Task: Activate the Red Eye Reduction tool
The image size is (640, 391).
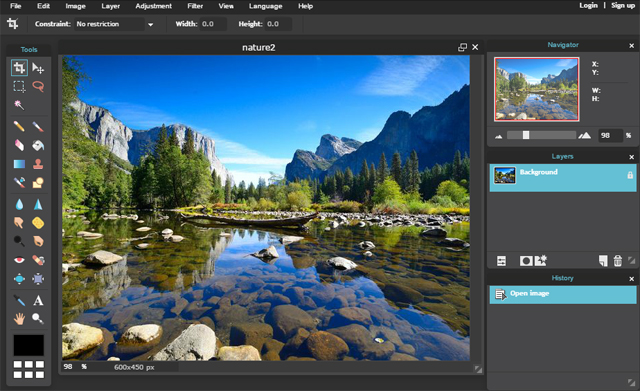Action: click(x=19, y=260)
